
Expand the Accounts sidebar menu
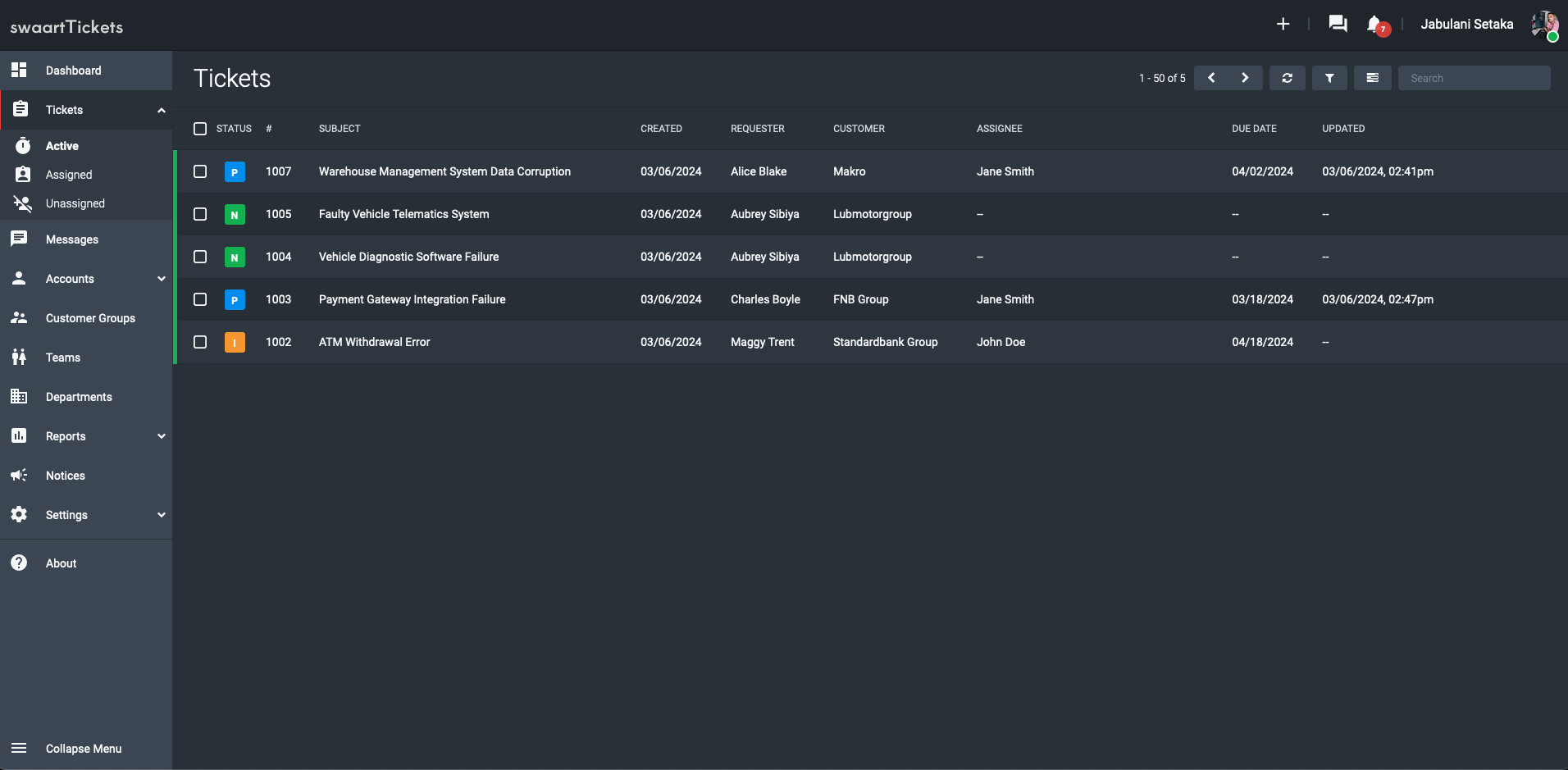pyautogui.click(x=162, y=279)
